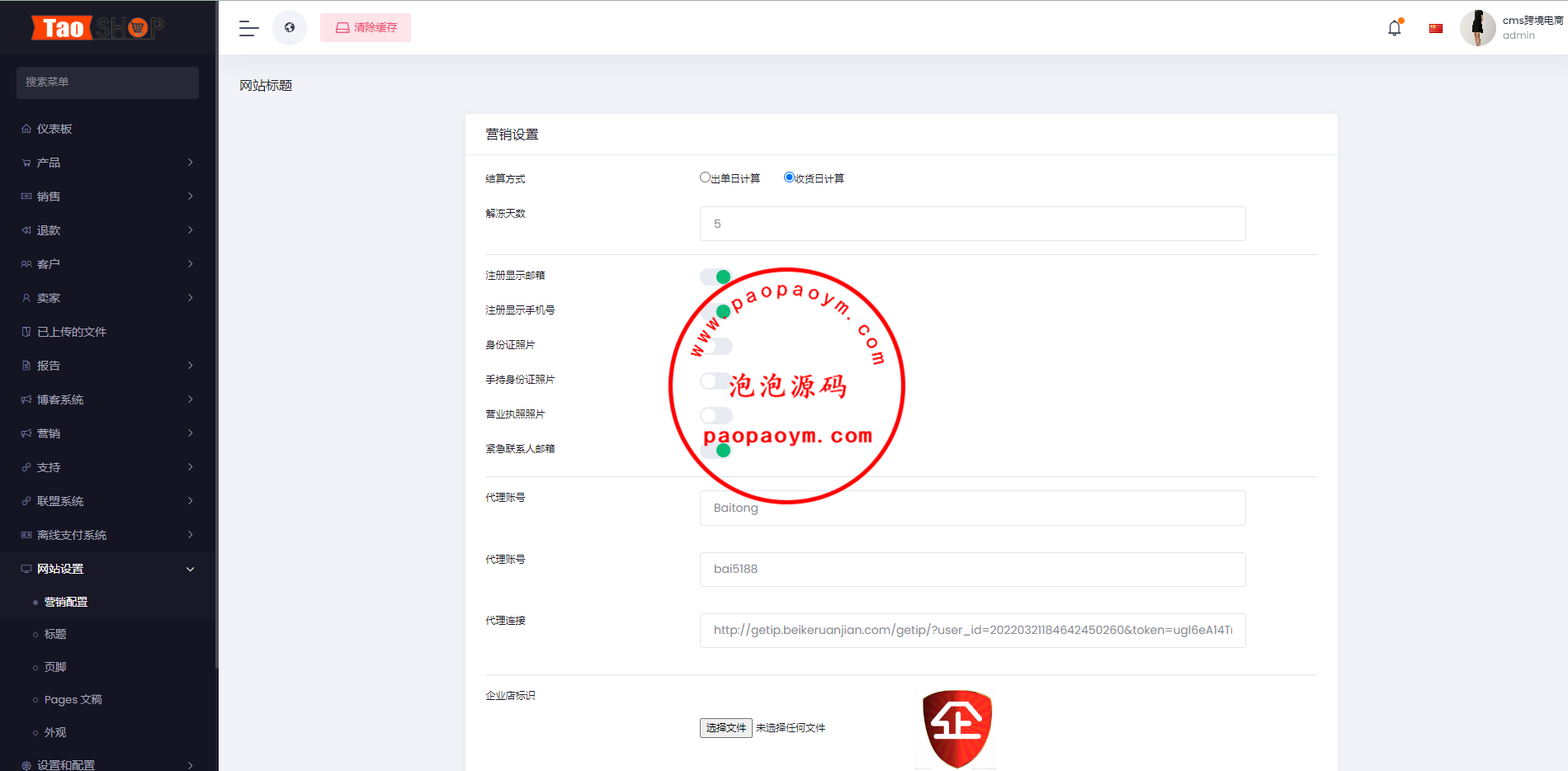Click the globe icon in top bar
The height and width of the screenshot is (771, 1568).
[290, 28]
